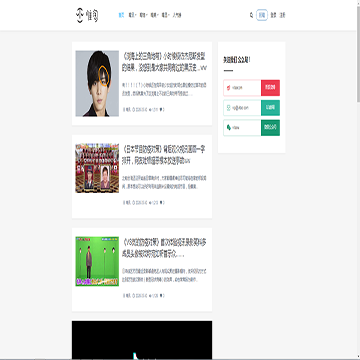Click the red Weibo follow button
Viewport: 360px width, 360px height.
click(x=270, y=88)
